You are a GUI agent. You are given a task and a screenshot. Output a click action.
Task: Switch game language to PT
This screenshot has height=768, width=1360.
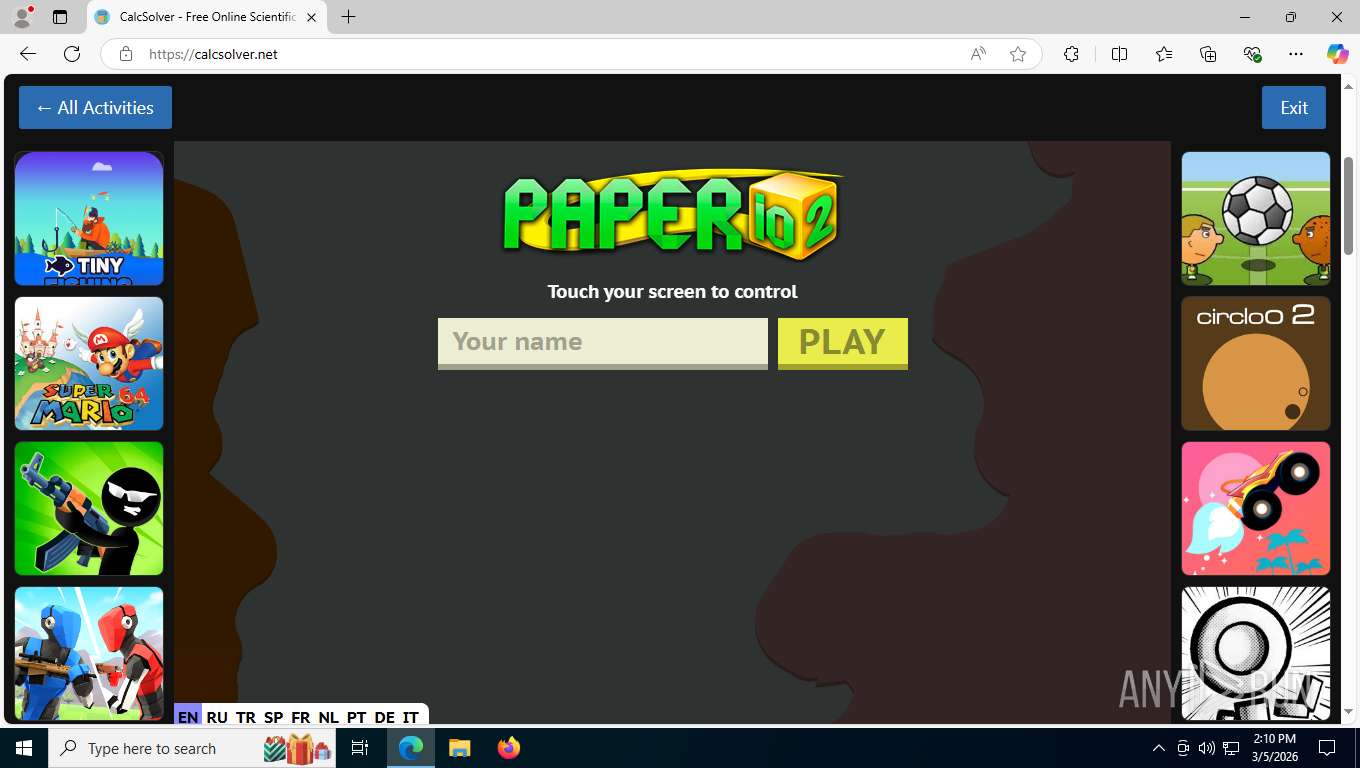(356, 717)
